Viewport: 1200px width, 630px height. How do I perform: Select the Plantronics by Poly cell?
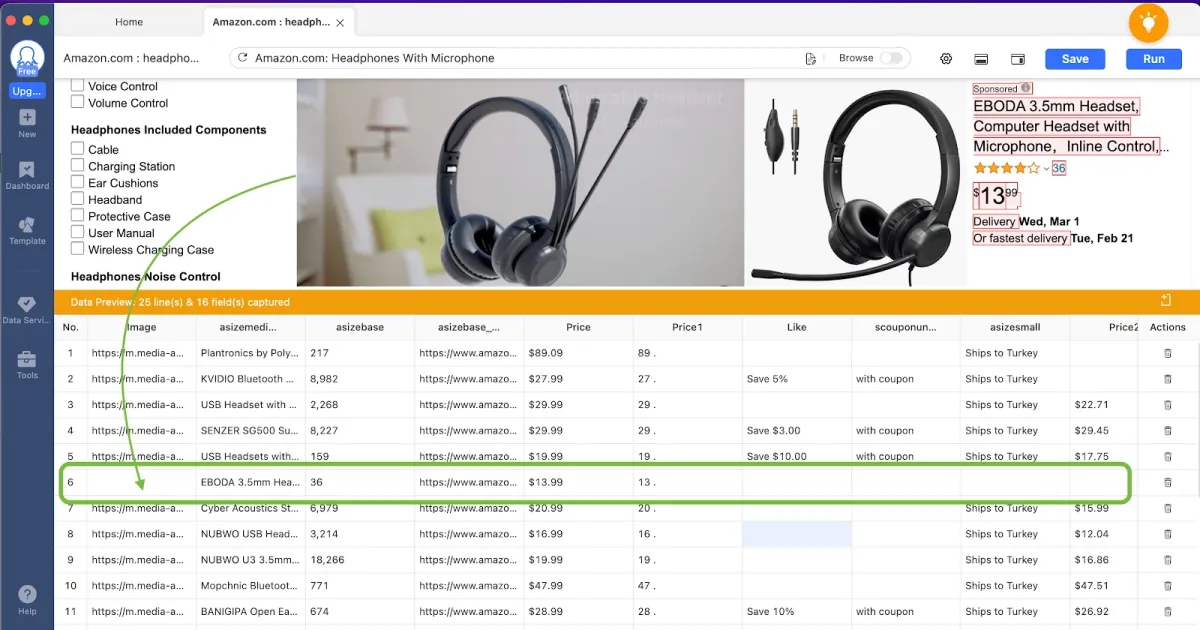251,353
